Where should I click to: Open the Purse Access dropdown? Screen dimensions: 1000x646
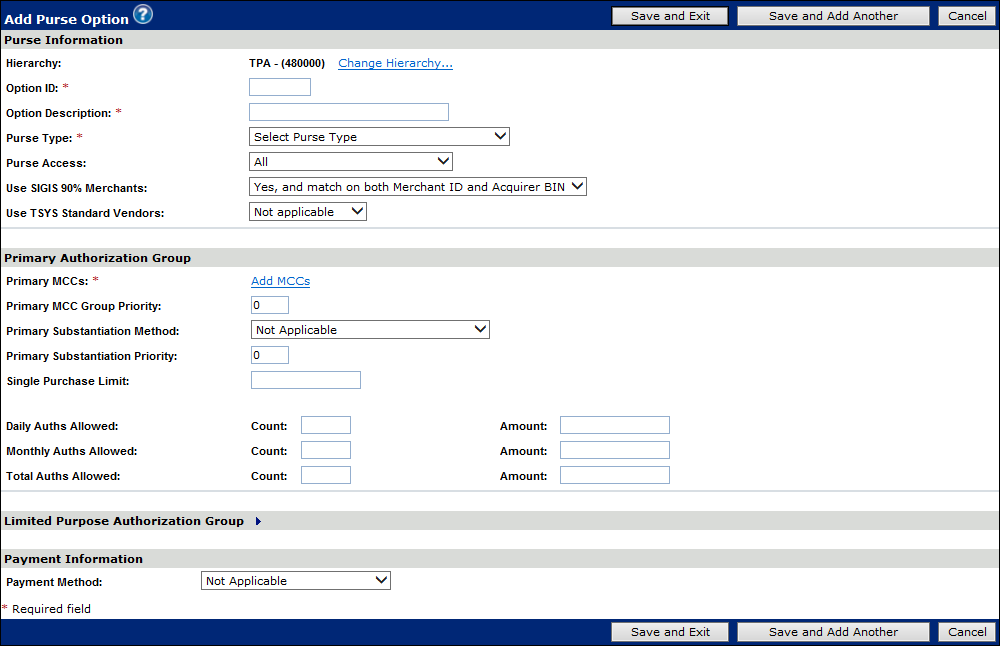[350, 162]
